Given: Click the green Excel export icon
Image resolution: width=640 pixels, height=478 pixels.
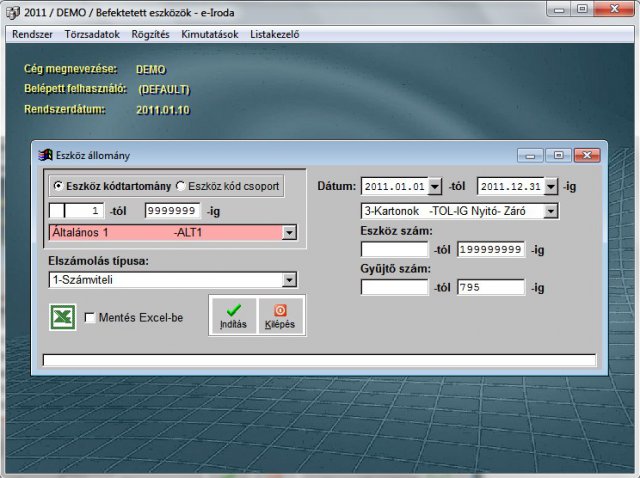Looking at the screenshot, I should click(64, 318).
